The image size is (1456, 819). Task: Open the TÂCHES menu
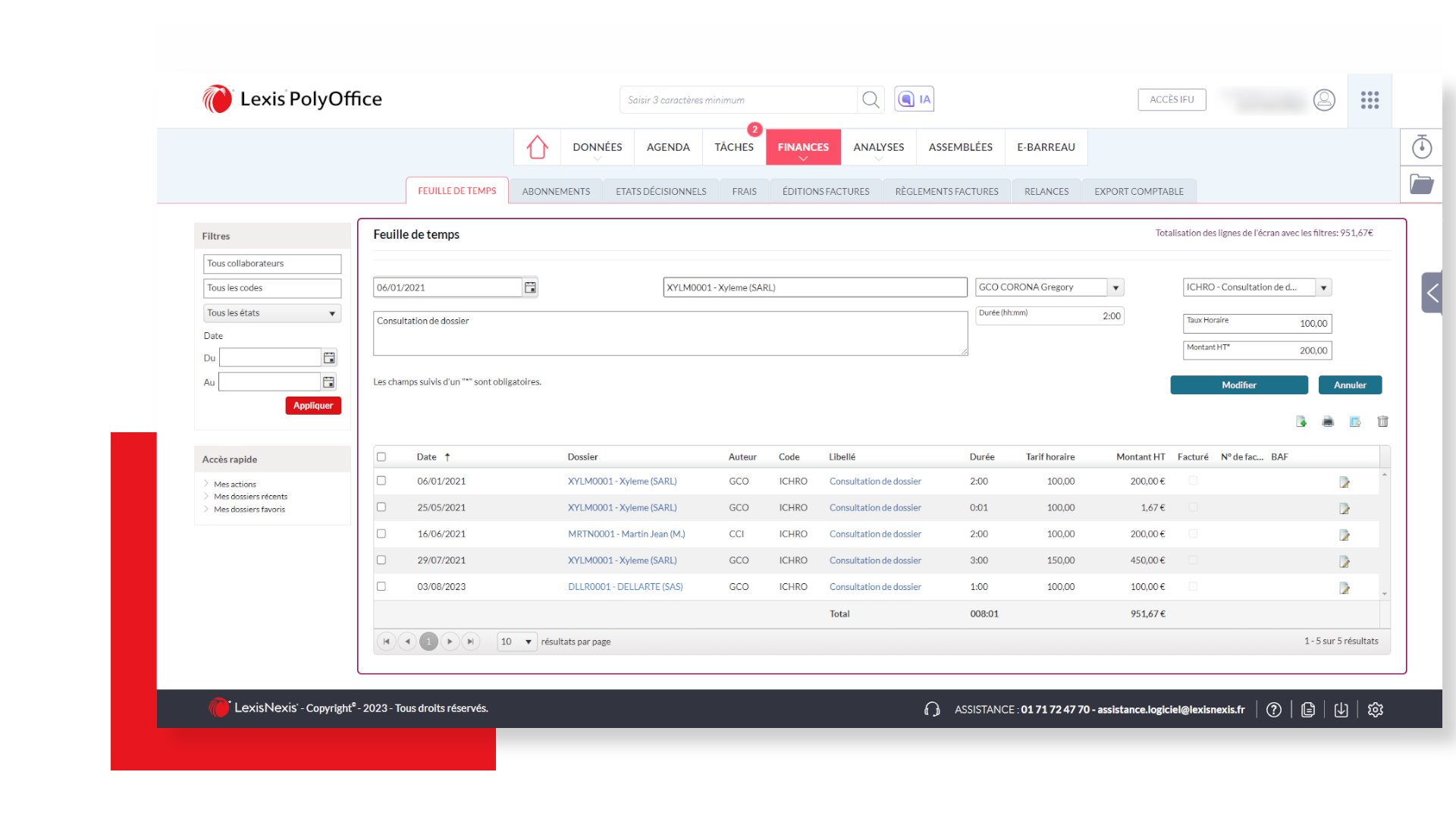[x=734, y=147]
